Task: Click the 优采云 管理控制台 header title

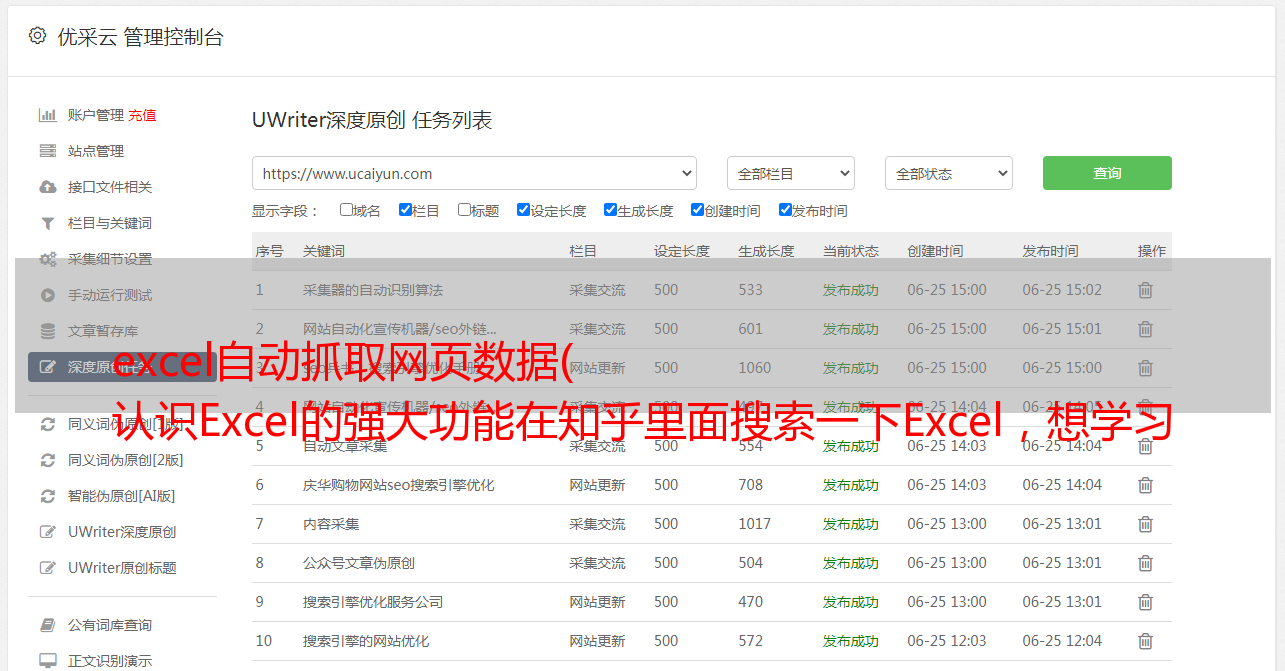Action: coord(140,37)
